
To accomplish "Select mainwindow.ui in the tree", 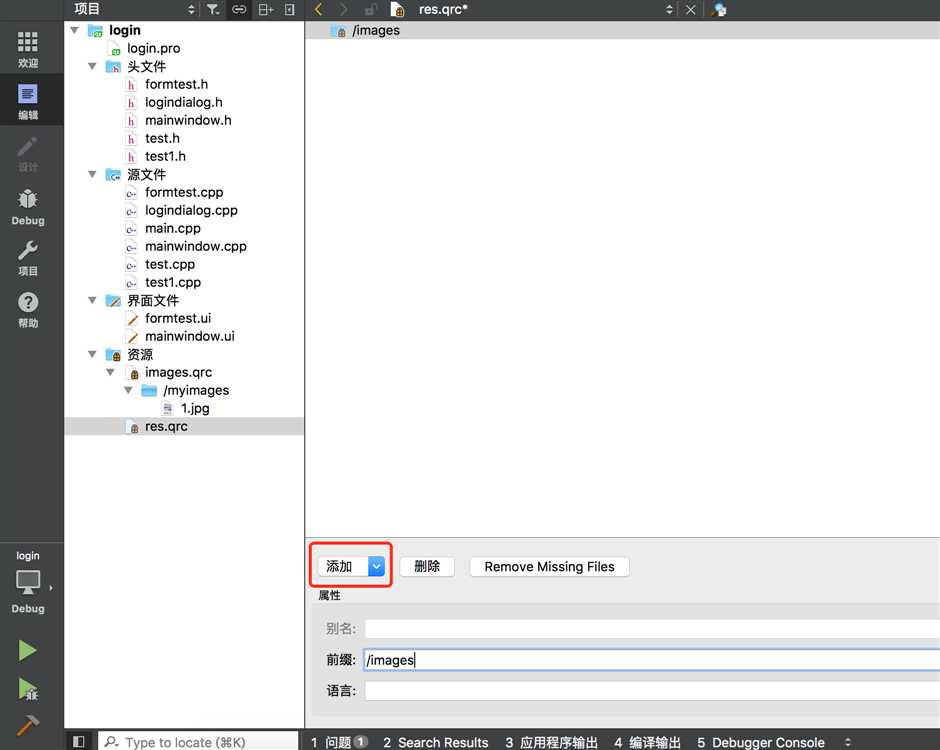I will coord(189,336).
